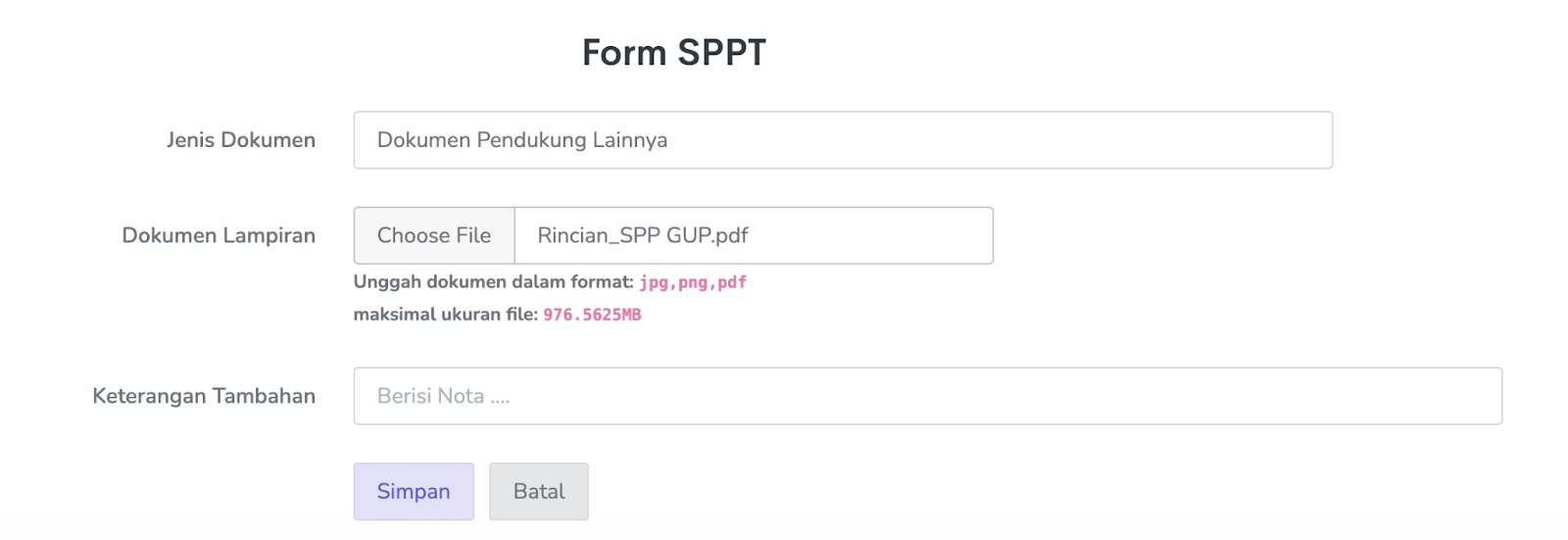
Task: Click the Keterangan Tambahan label
Action: [x=204, y=396]
